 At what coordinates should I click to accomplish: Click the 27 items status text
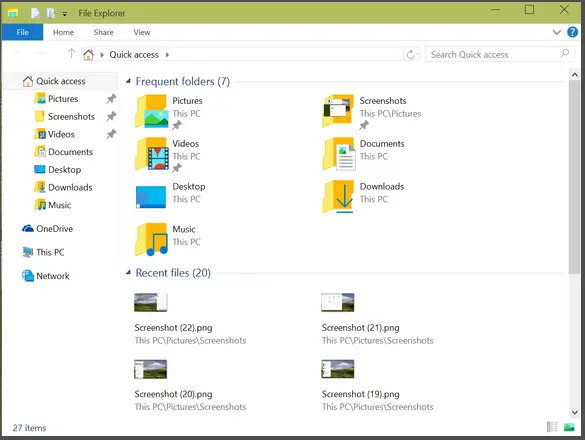[x=29, y=428]
